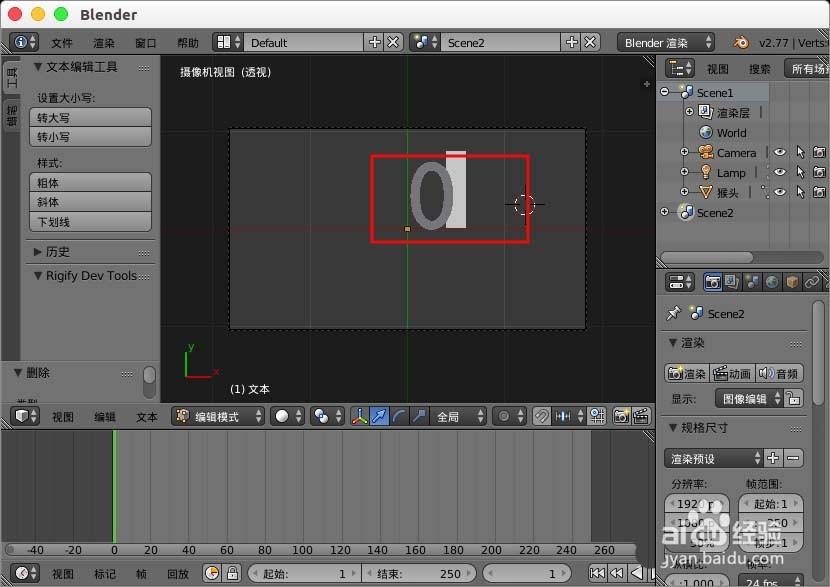The width and height of the screenshot is (830, 587).
Task: Jump to timeline start with rewind control
Action: [597, 573]
